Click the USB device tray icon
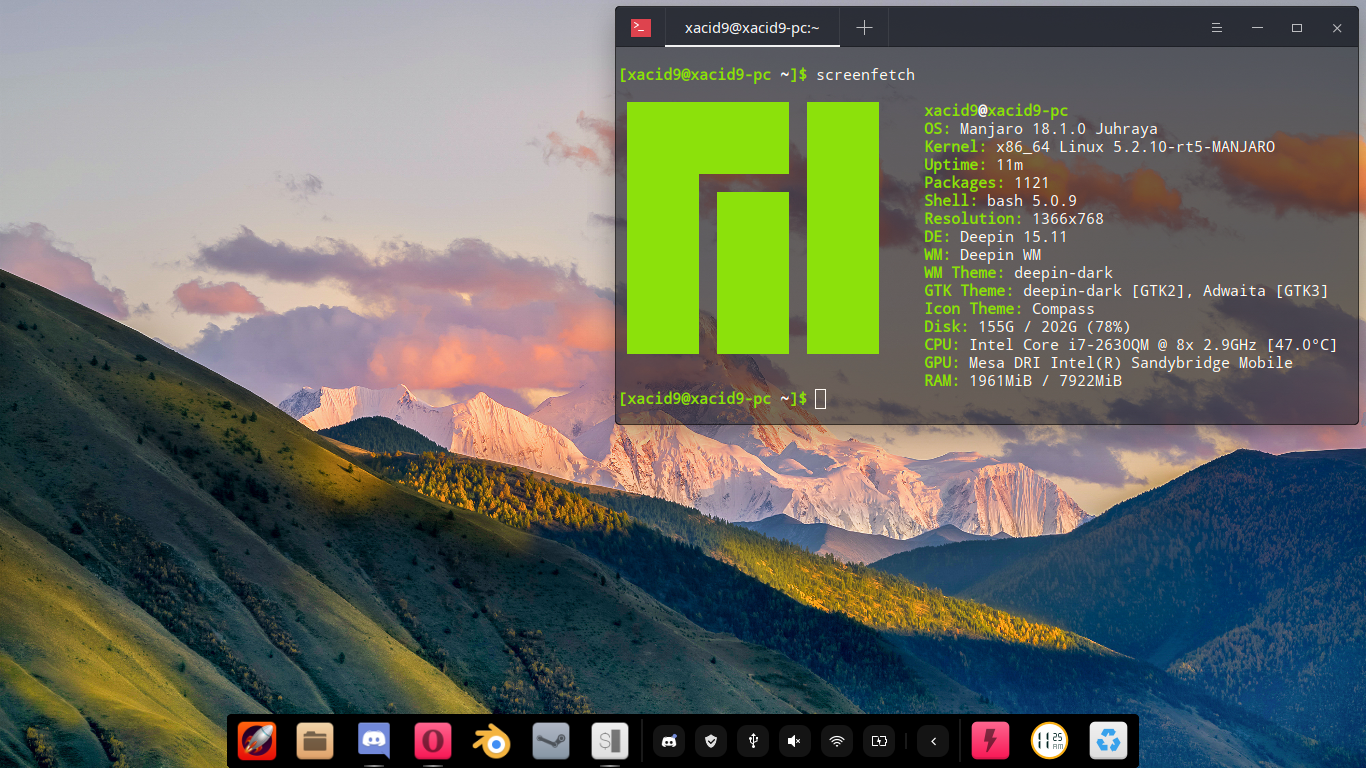 pyautogui.click(x=753, y=741)
